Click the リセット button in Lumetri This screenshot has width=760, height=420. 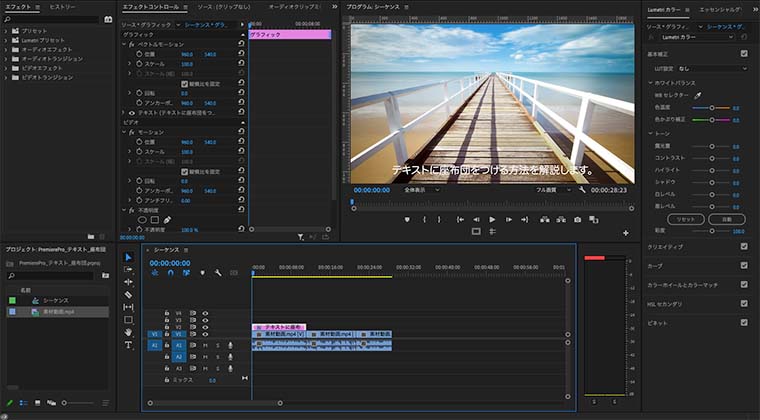coord(686,219)
